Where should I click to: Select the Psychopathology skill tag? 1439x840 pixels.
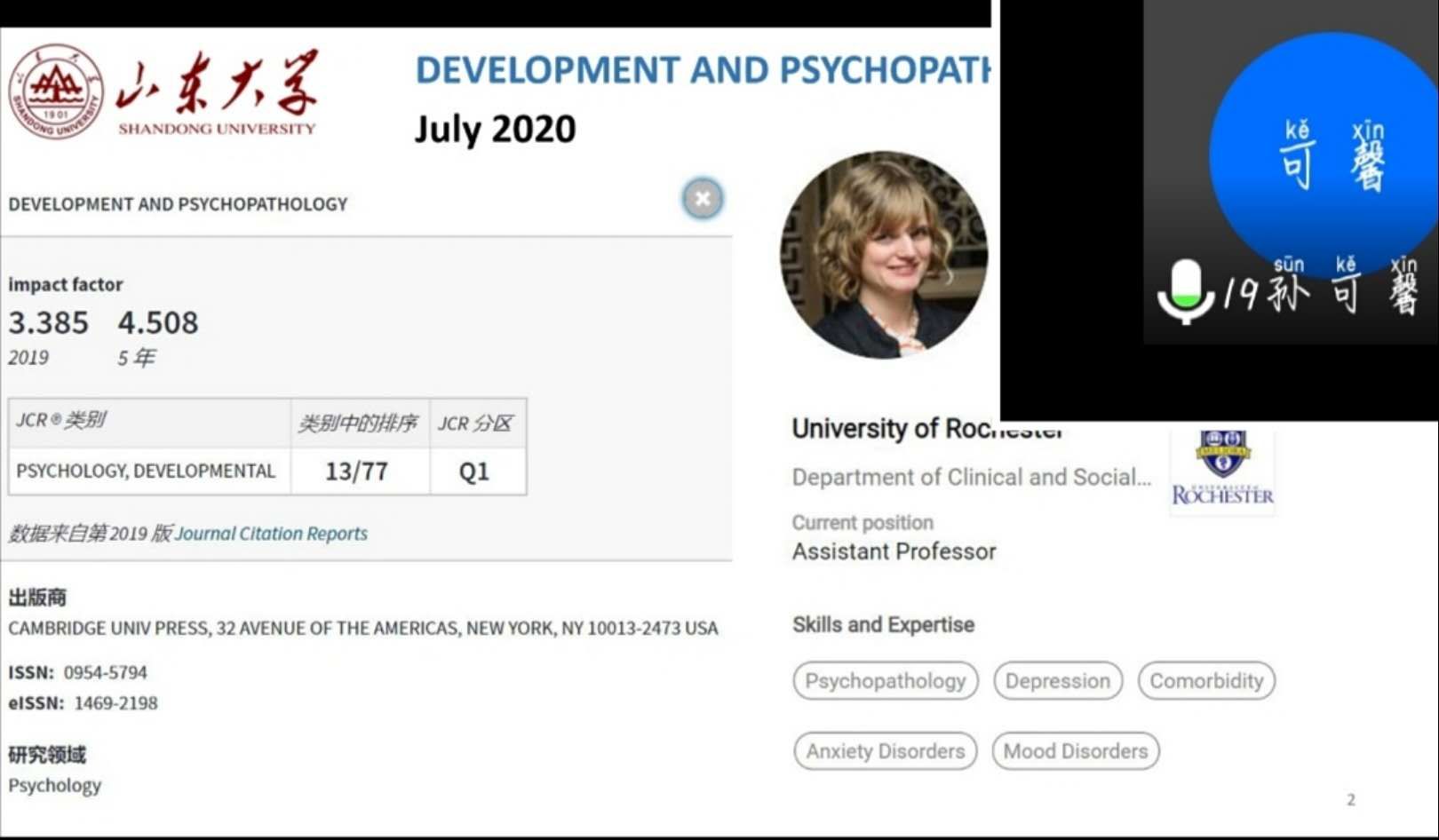click(885, 681)
